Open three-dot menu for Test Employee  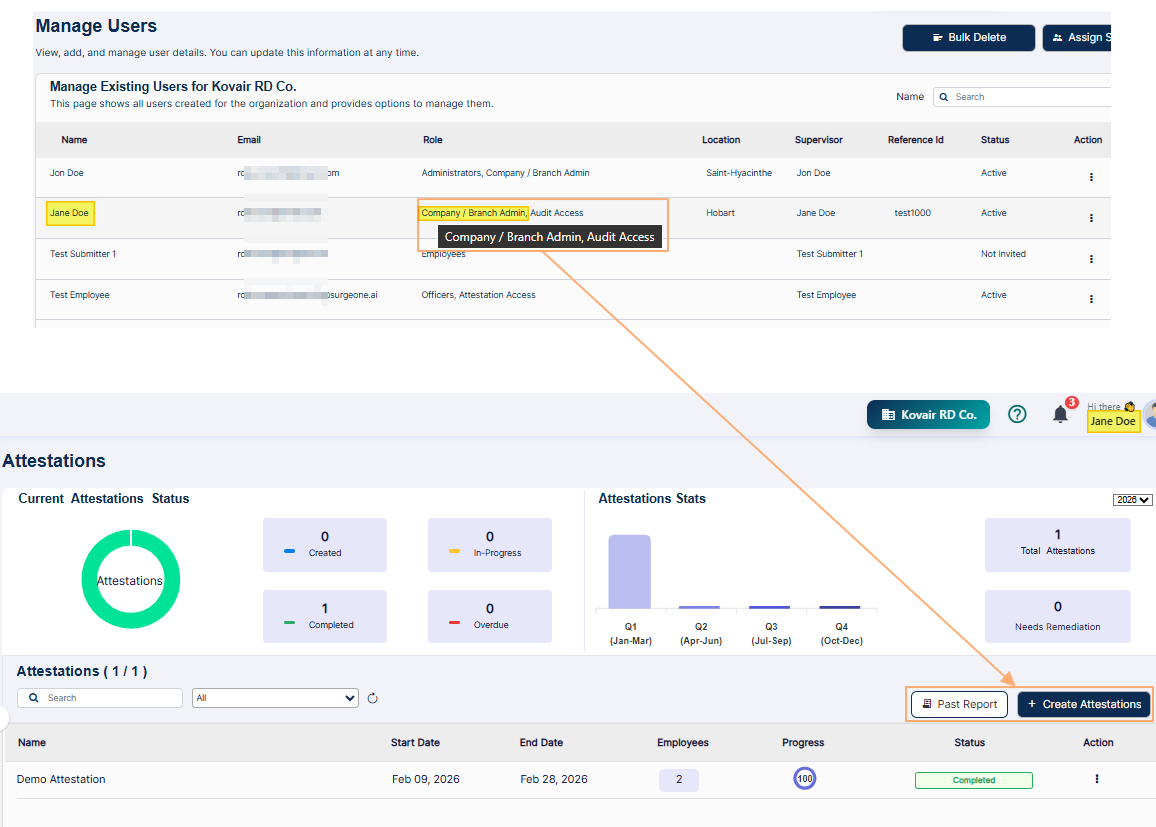[1091, 299]
